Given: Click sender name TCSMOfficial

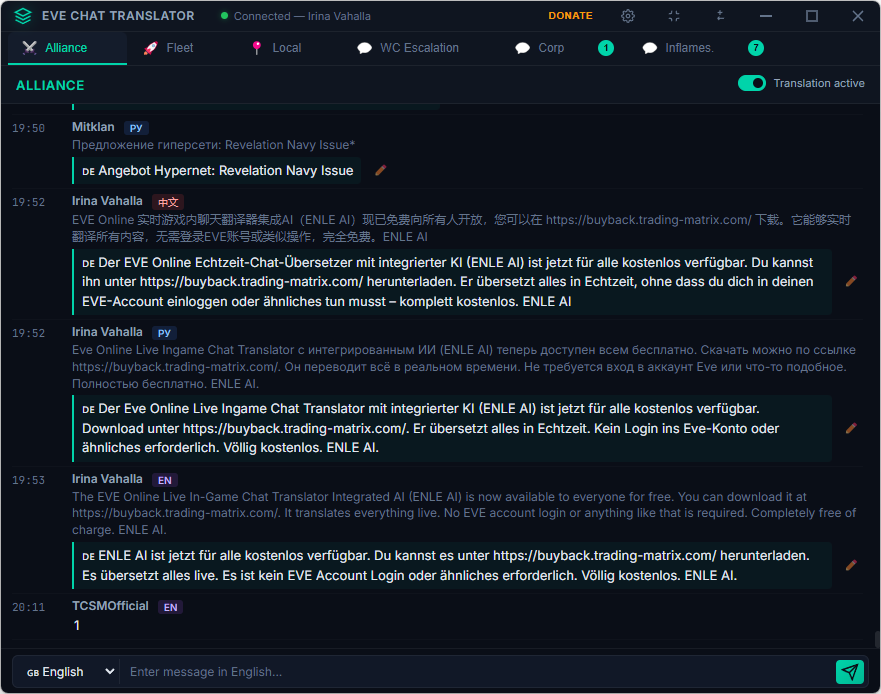Looking at the screenshot, I should click(110, 606).
